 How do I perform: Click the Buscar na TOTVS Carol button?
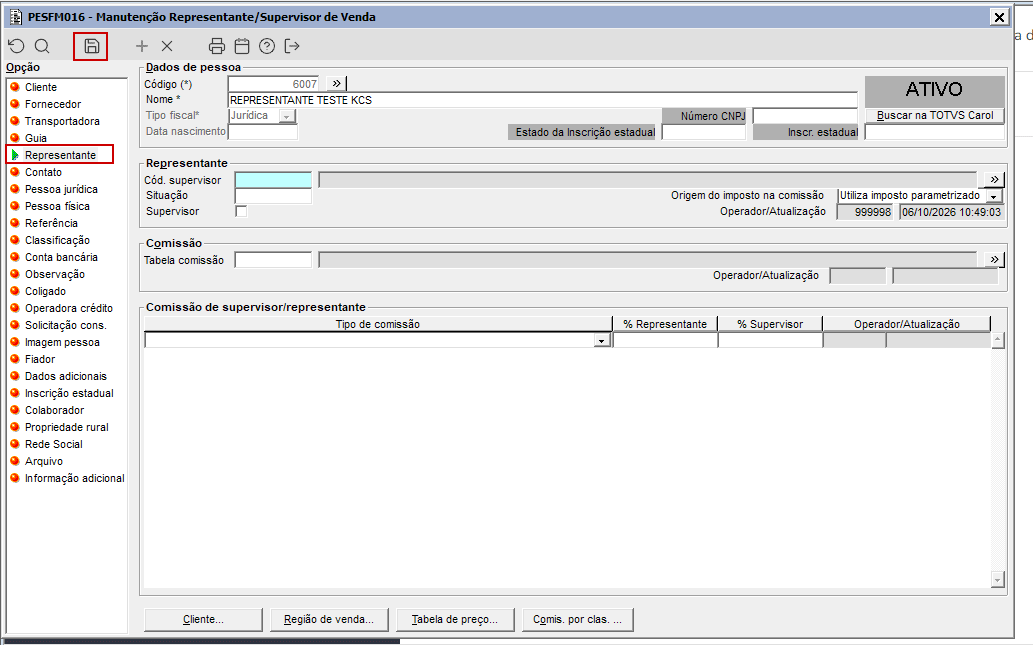tap(935, 115)
